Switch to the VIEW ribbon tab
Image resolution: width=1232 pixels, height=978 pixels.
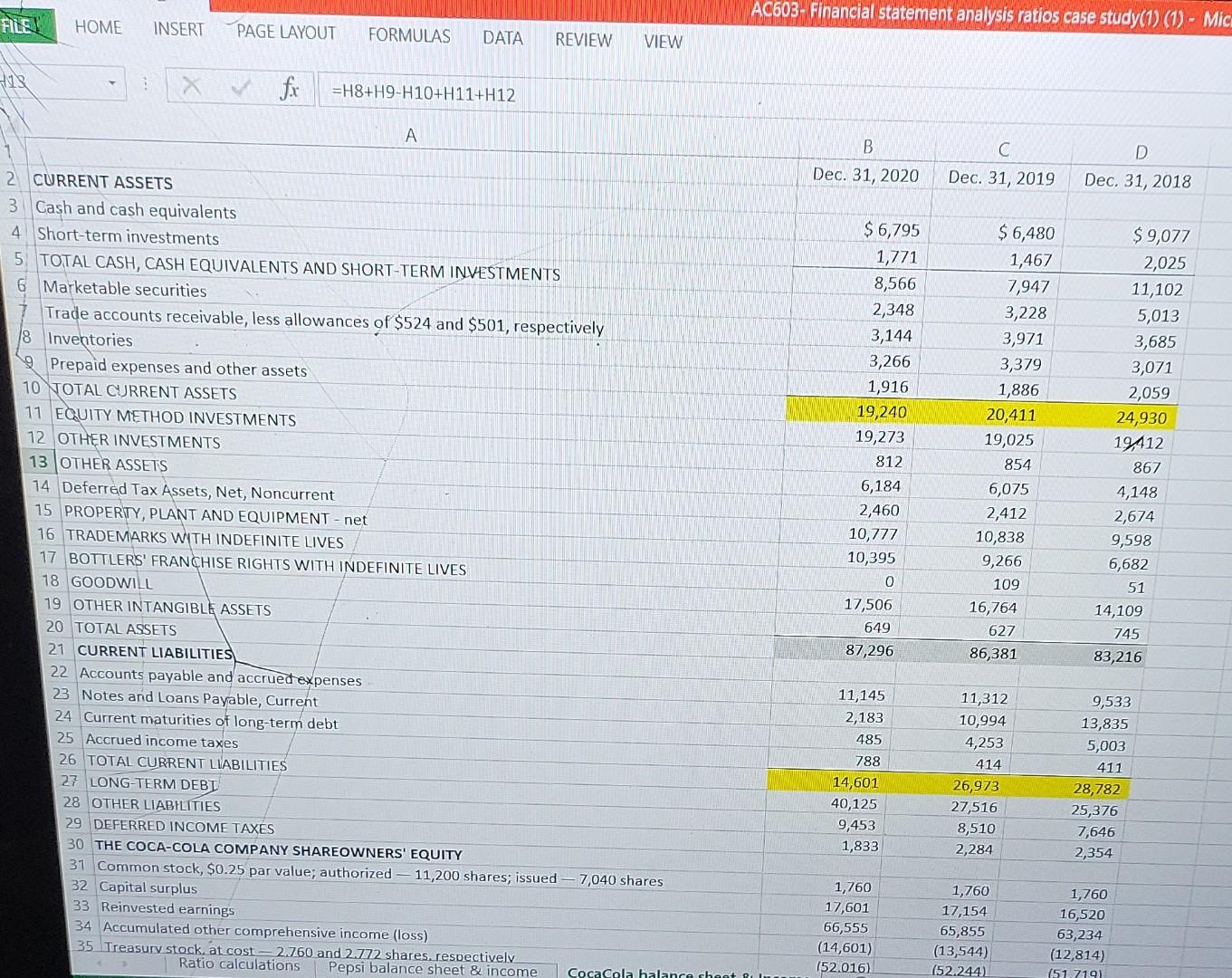662,41
